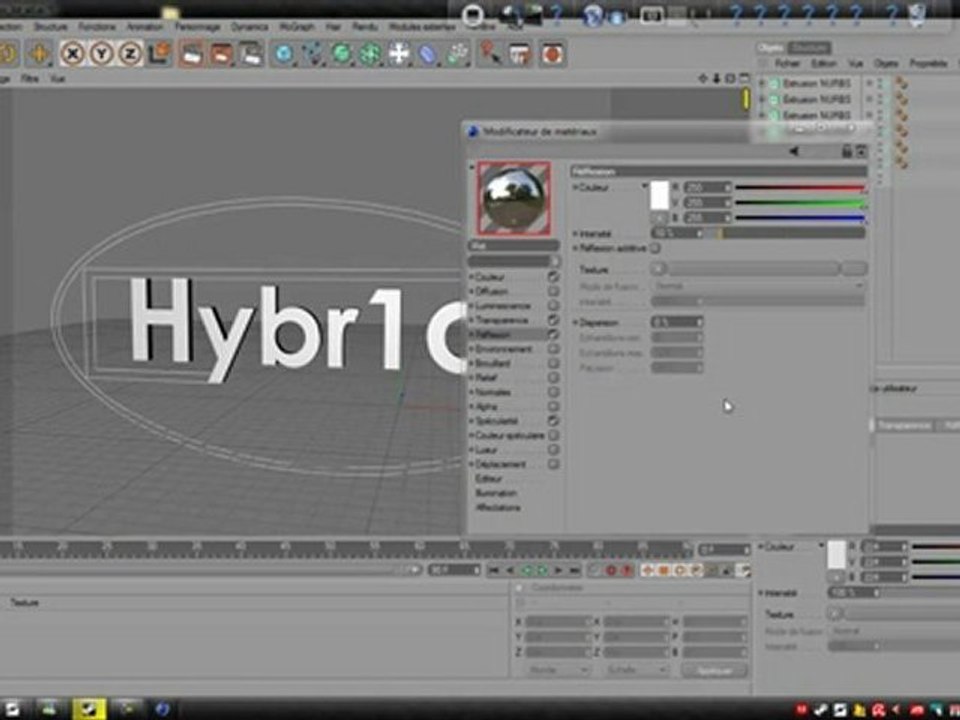The image size is (960, 720).
Task: Click the record keyframe red button
Action: (610, 571)
